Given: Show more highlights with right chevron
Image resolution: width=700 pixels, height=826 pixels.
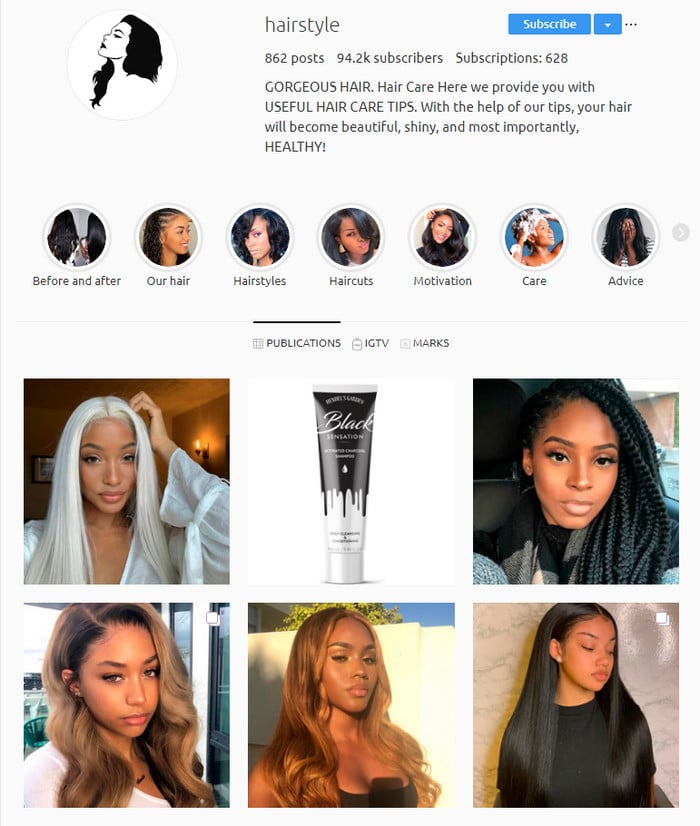Looking at the screenshot, I should coord(681,232).
